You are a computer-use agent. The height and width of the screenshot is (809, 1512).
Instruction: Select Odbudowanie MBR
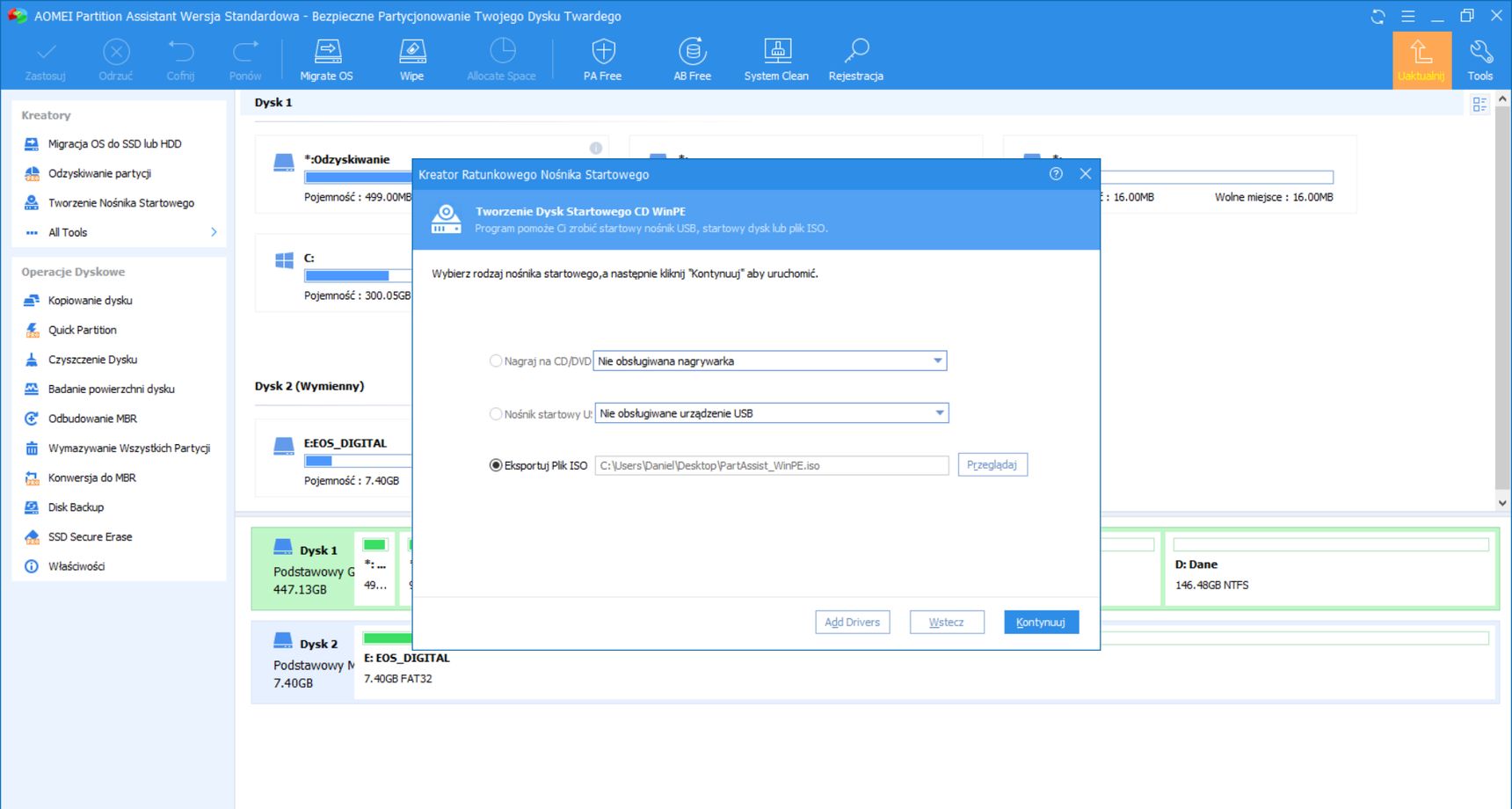point(92,419)
